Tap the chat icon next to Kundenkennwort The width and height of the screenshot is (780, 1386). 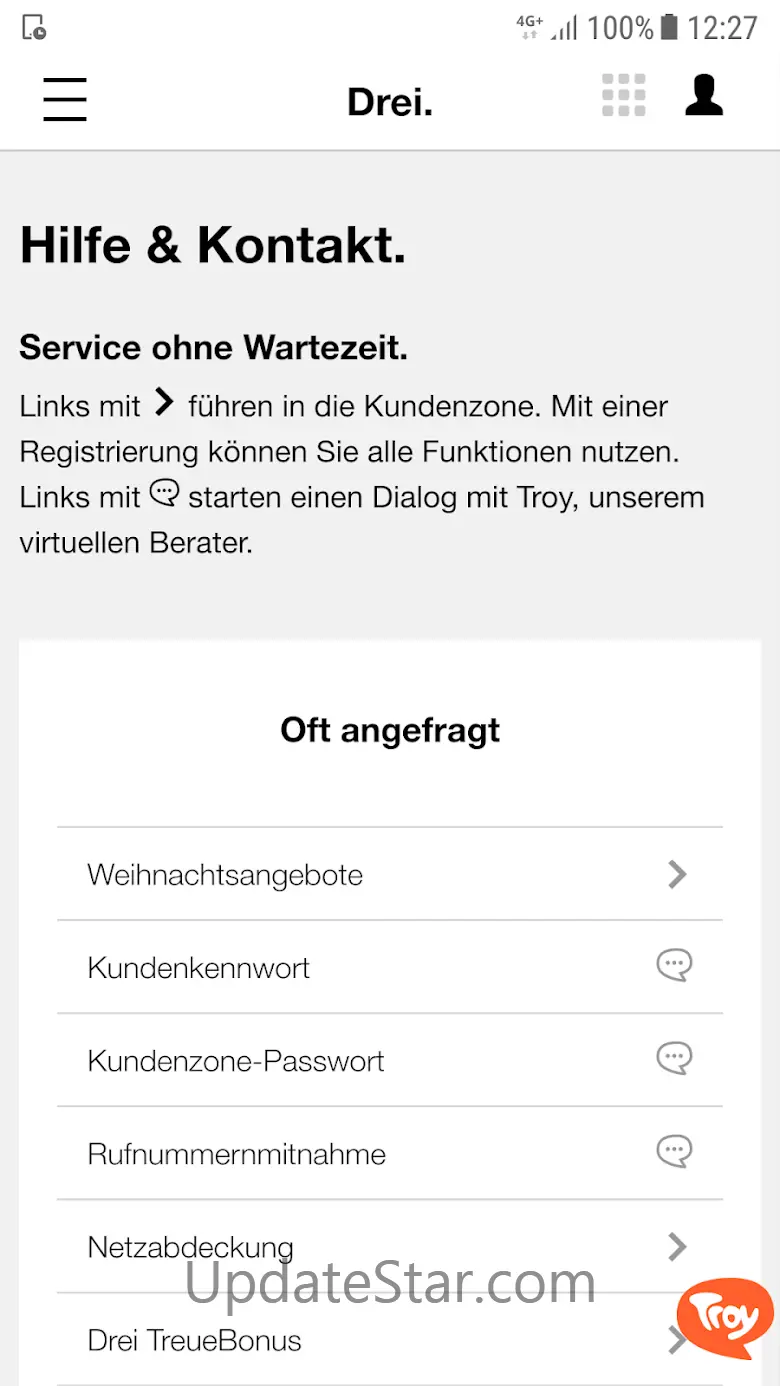tap(674, 966)
